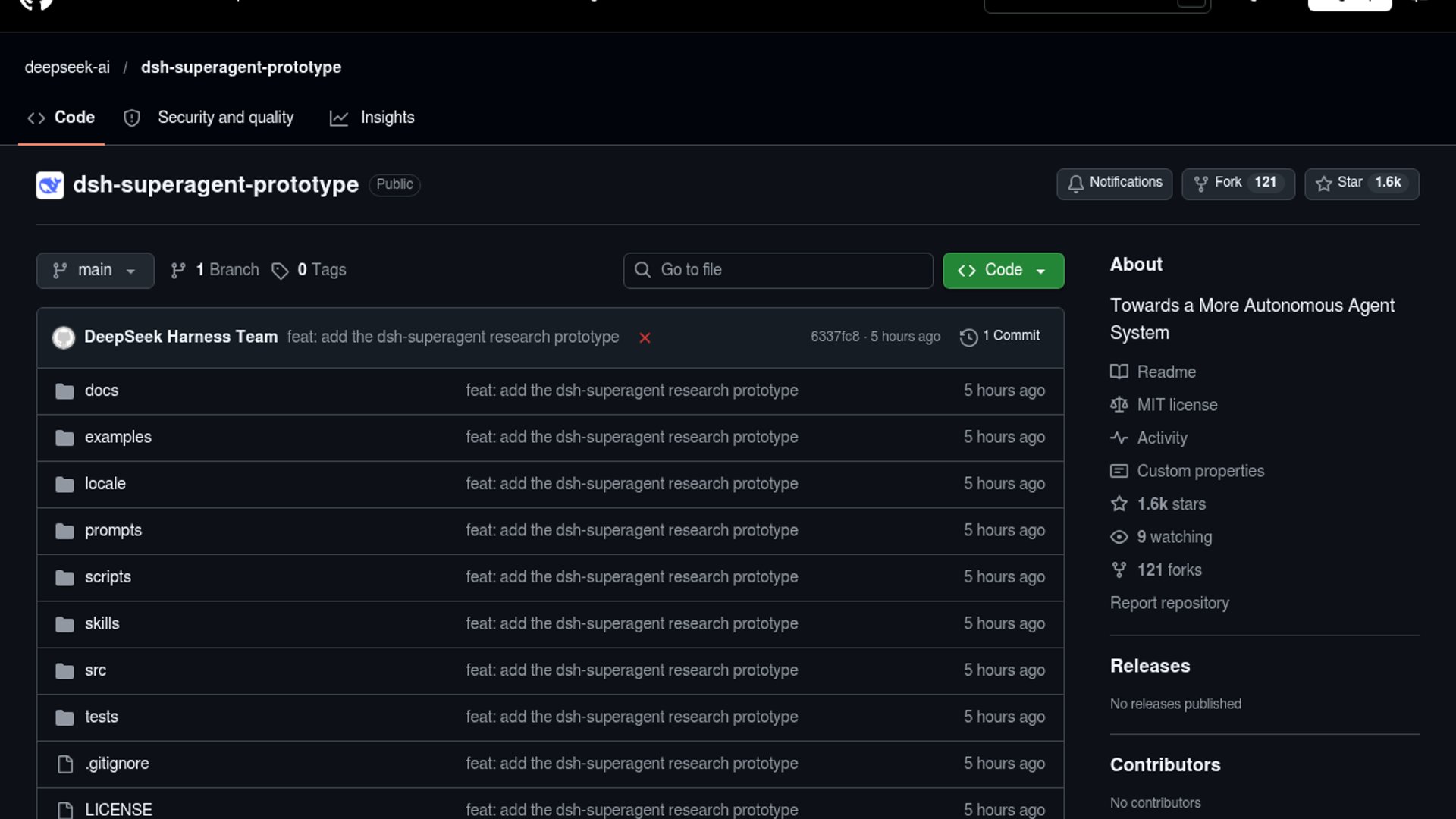Click the repository owner avatar logo
This screenshot has width=1456, height=819.
[x=50, y=185]
